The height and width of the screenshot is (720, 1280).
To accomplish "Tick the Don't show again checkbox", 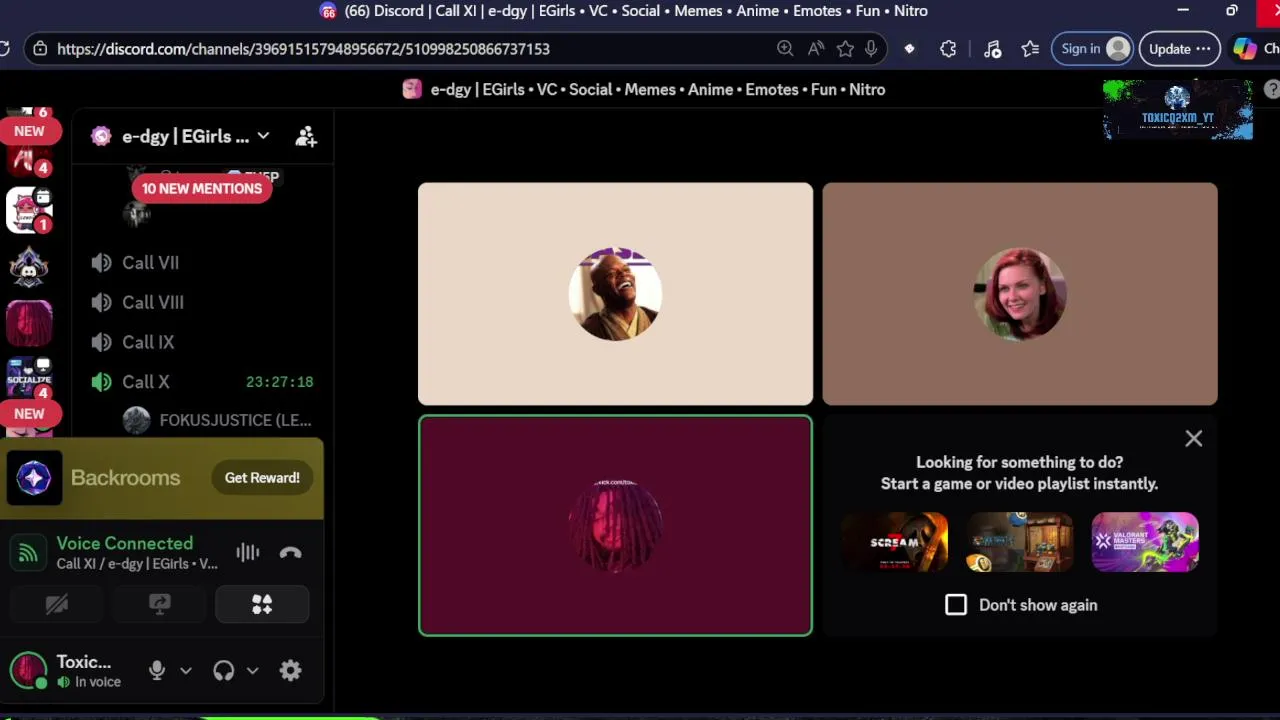I will pyautogui.click(x=956, y=605).
